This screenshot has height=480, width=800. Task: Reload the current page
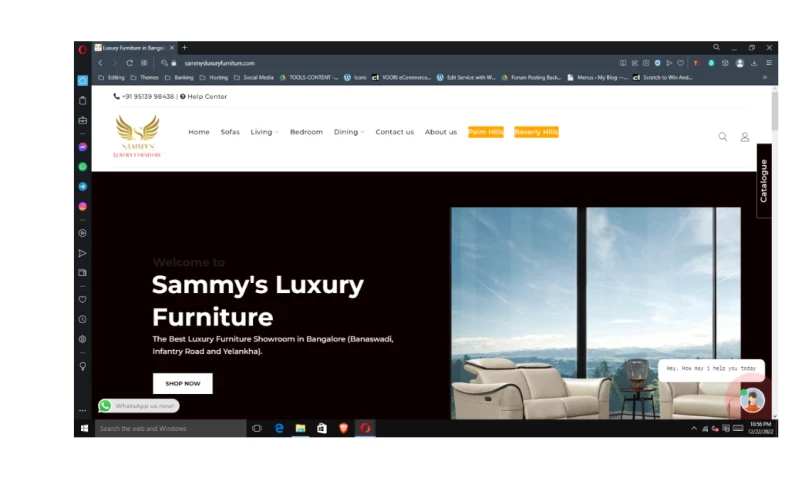[130, 63]
